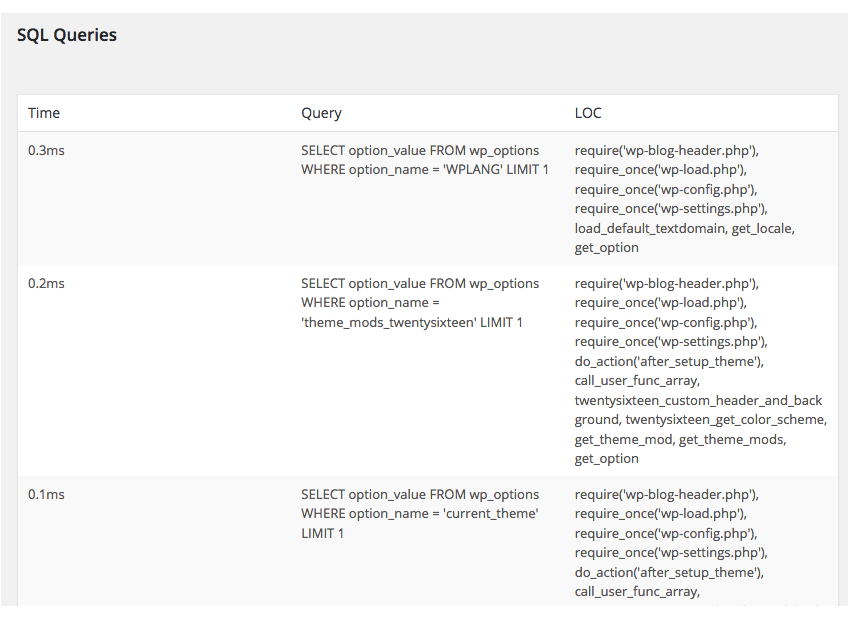Click the Query column header
Screen dimensions: 849x638
pos(321,113)
